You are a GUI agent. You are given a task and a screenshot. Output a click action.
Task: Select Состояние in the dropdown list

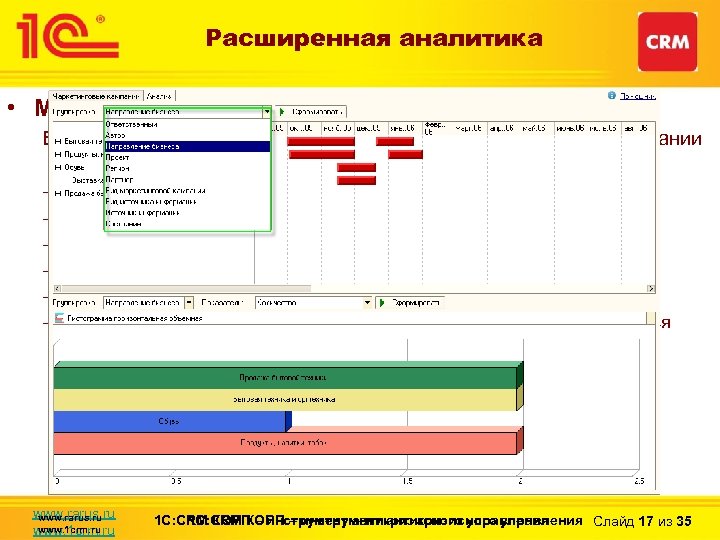click(188, 224)
